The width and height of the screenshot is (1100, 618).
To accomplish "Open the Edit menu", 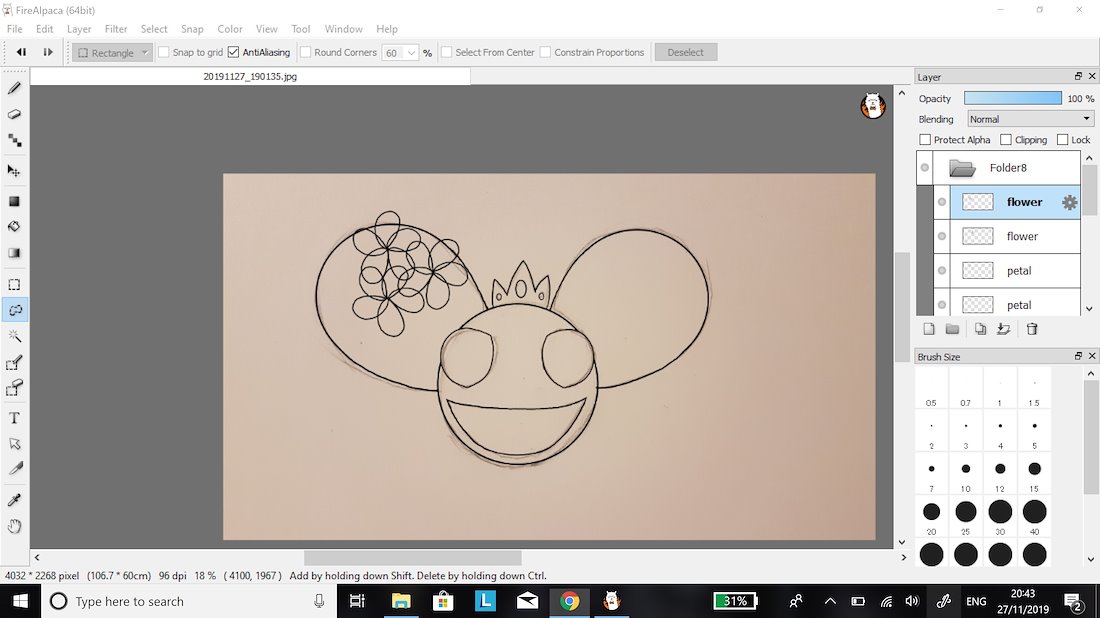I will (x=44, y=29).
